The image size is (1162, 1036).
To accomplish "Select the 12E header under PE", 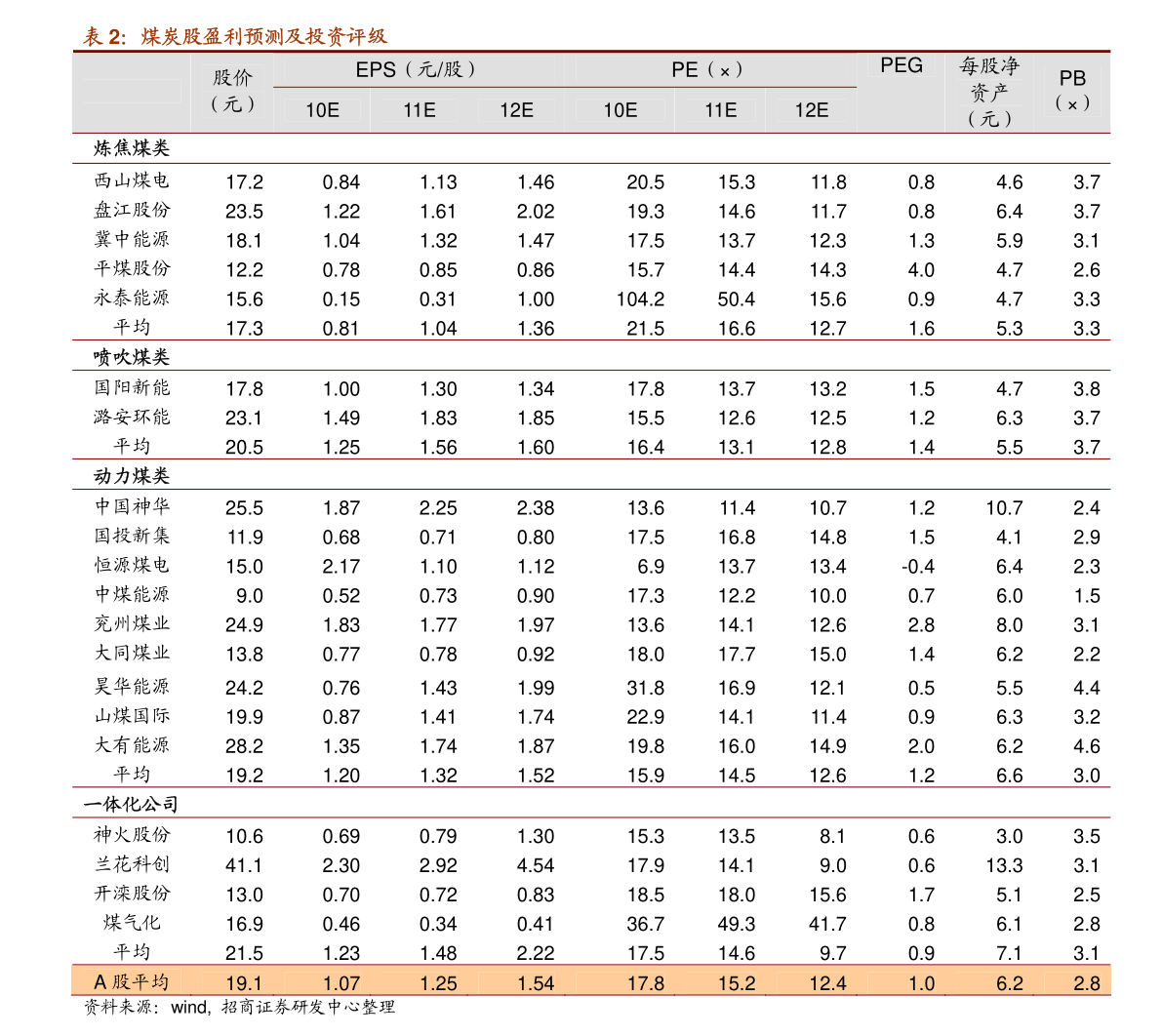I will pyautogui.click(x=811, y=110).
